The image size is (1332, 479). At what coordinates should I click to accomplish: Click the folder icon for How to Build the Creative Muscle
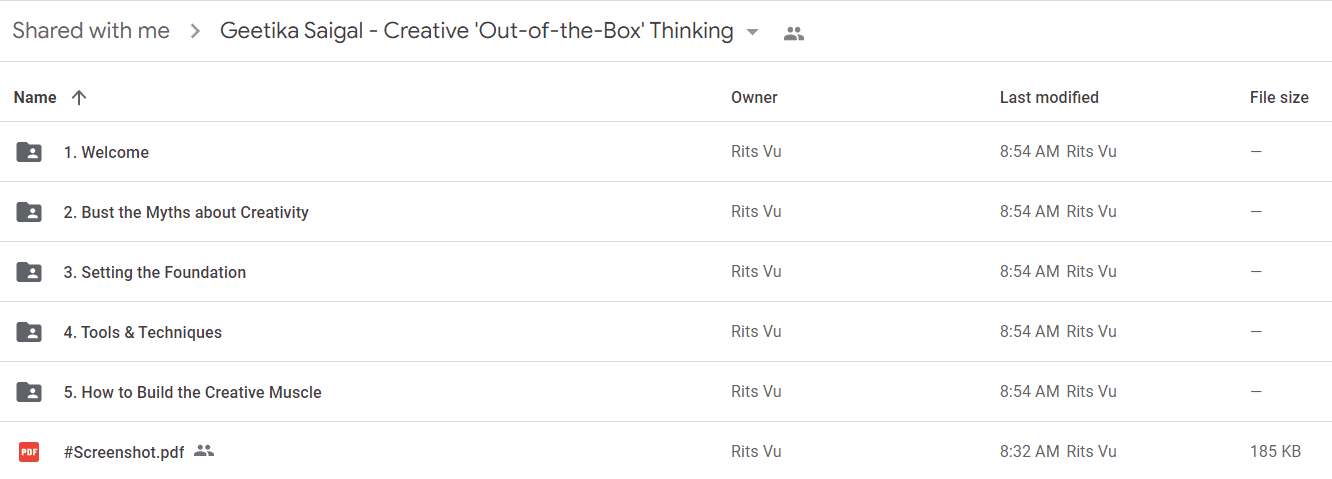click(29, 392)
